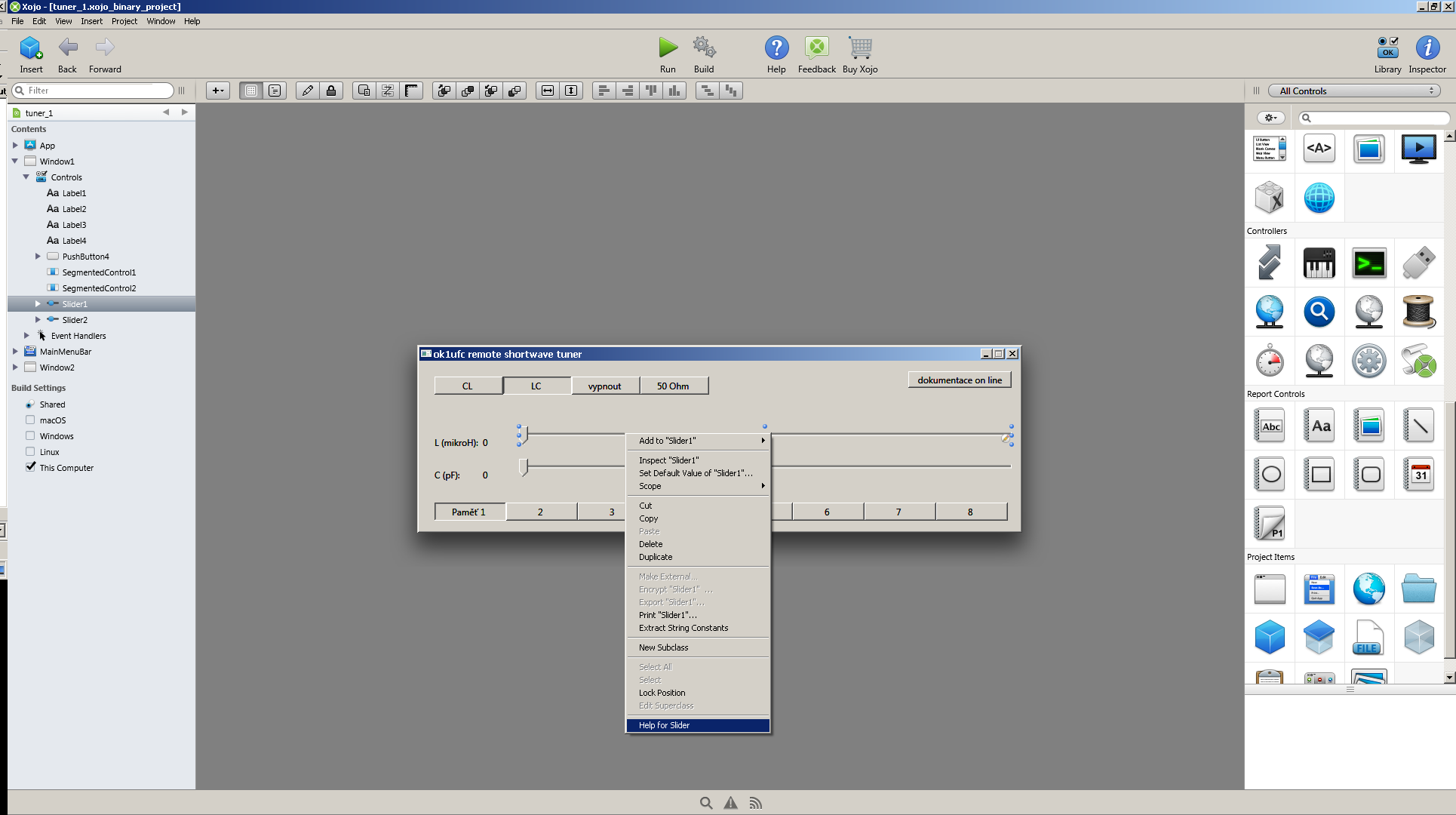Screen dimensions: 1456x815
Task: Open the Feedback toolbar icon
Action: [x=816, y=48]
